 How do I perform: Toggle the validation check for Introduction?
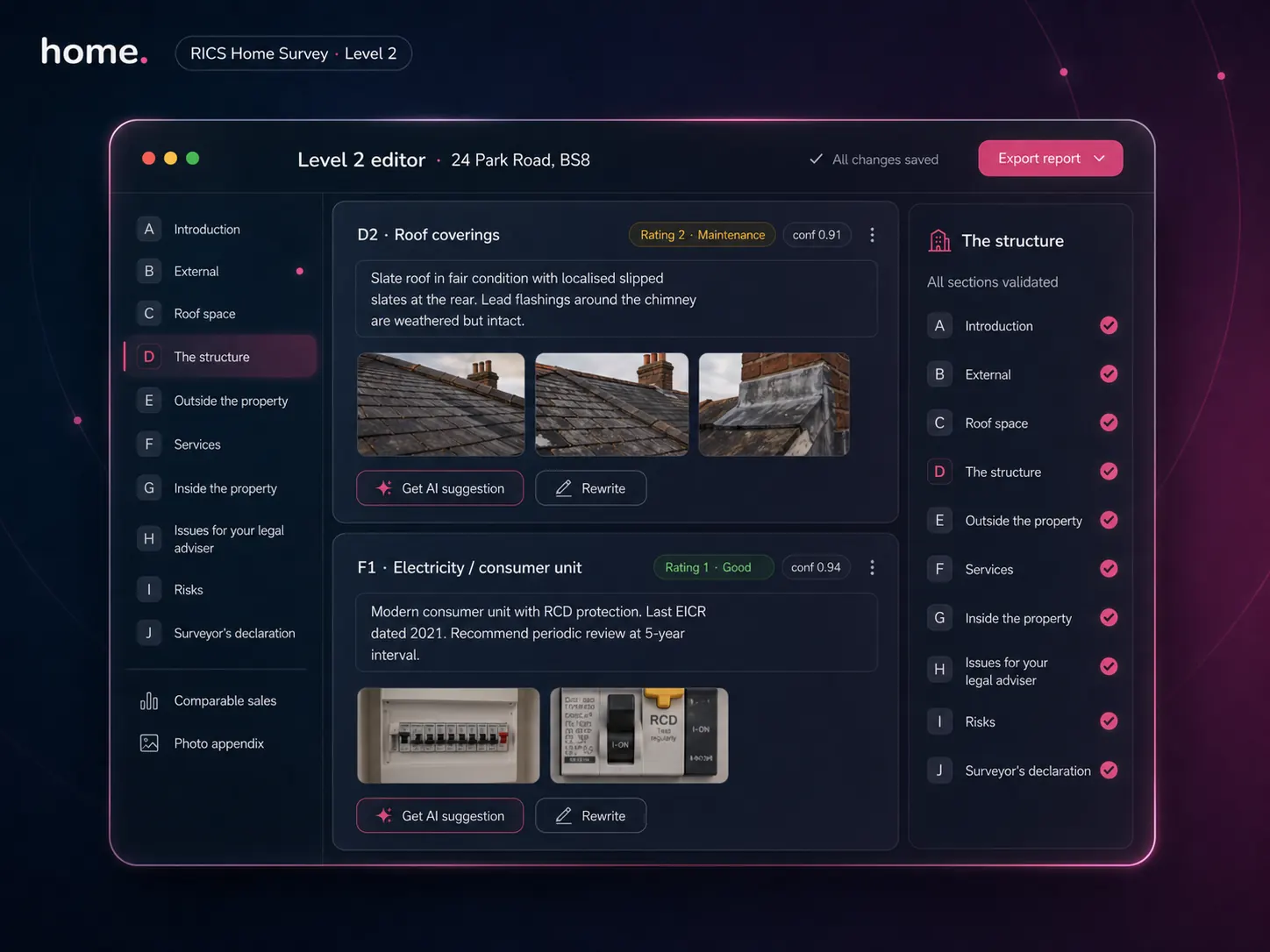click(x=1109, y=325)
